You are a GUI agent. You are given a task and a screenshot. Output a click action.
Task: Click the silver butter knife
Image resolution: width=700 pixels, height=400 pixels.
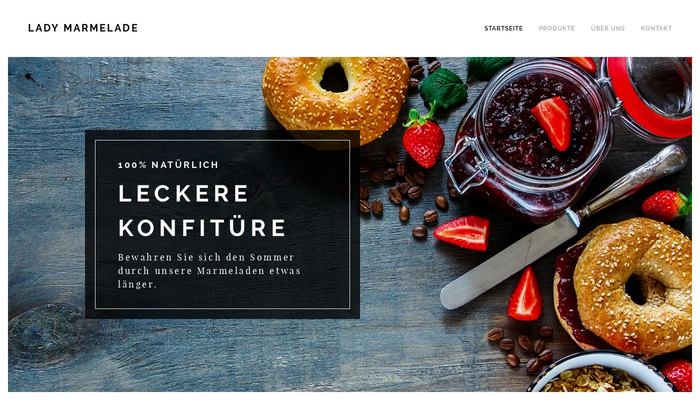pyautogui.click(x=562, y=228)
